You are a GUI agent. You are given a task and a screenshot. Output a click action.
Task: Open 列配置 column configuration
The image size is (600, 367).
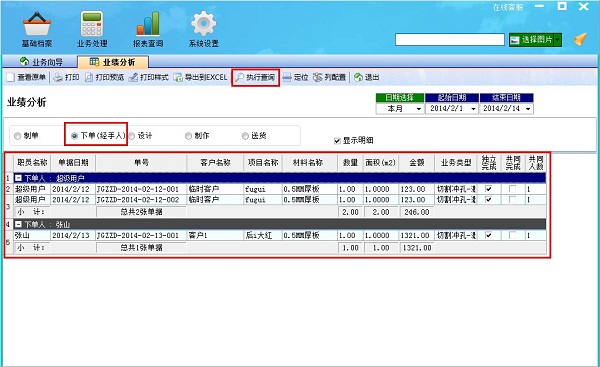(x=329, y=77)
